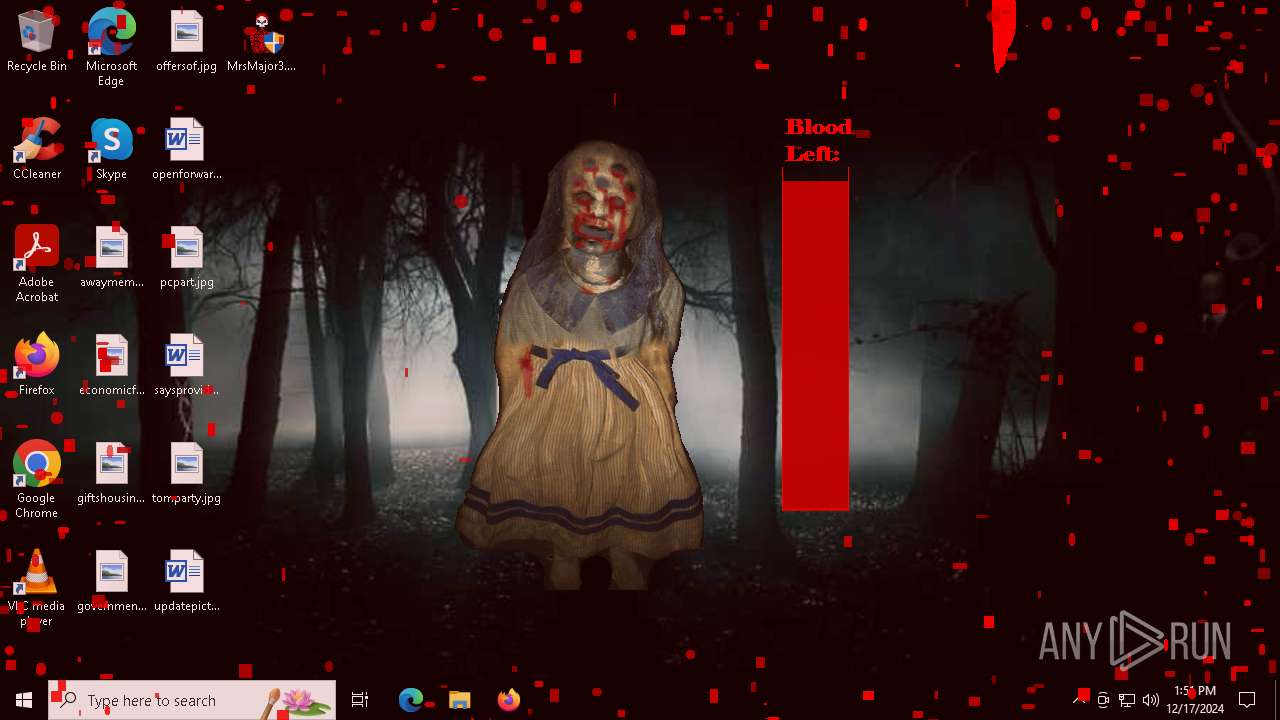
Task: Select the pcpart.jpg file
Action: click(186, 258)
